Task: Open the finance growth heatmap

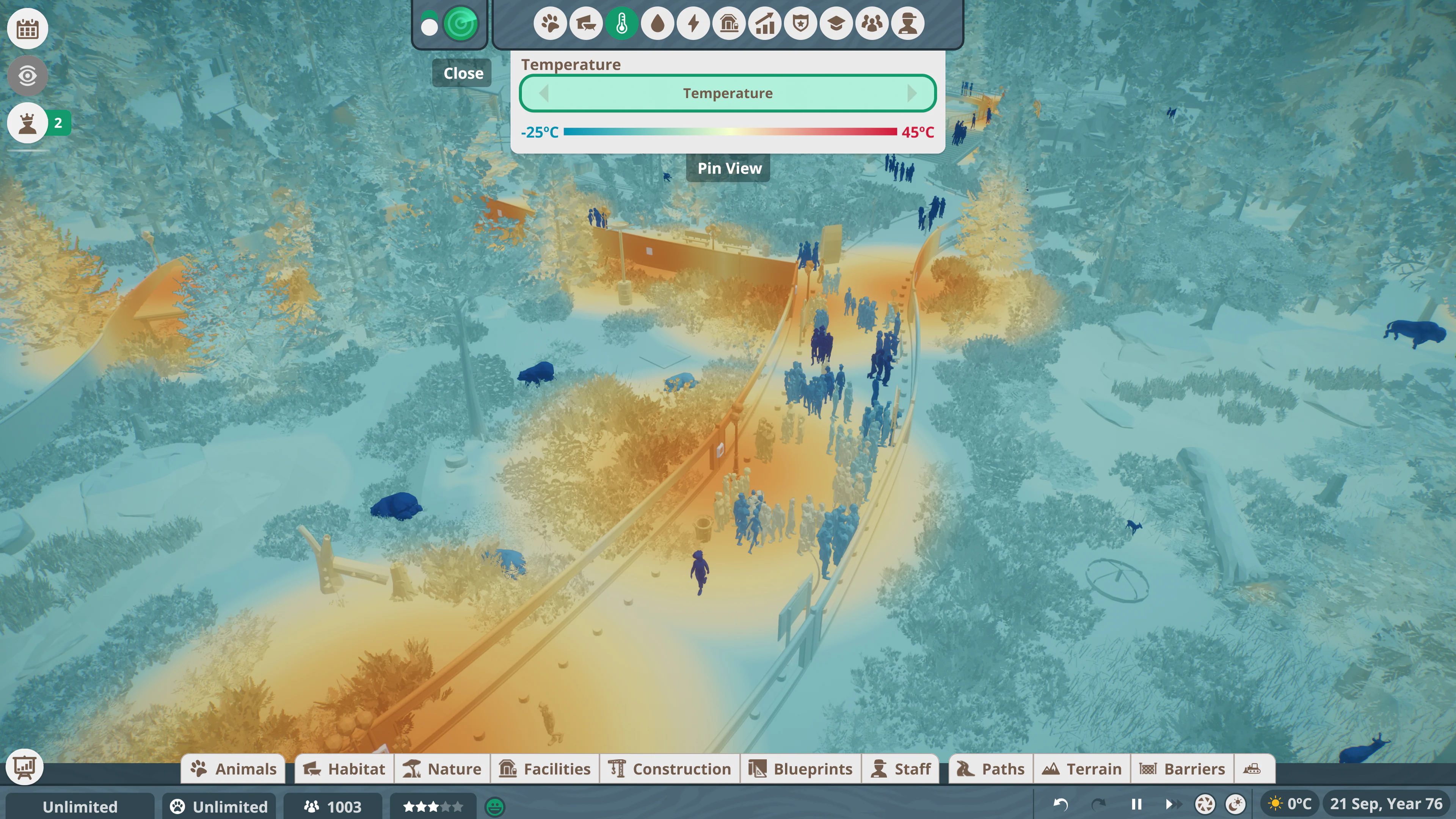Action: coord(765,23)
